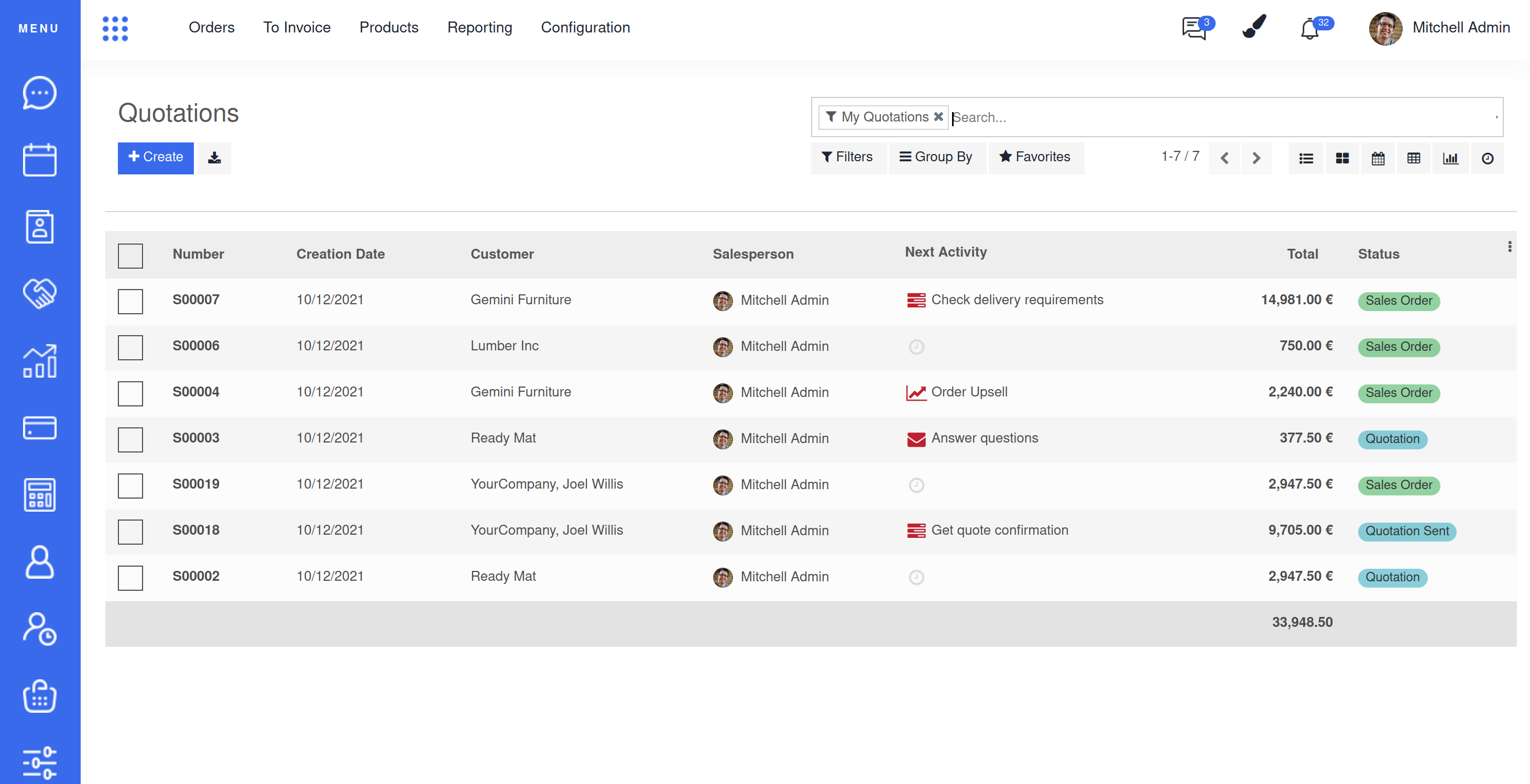Click the download import records icon
This screenshot has width=1530, height=784.
pos(214,158)
